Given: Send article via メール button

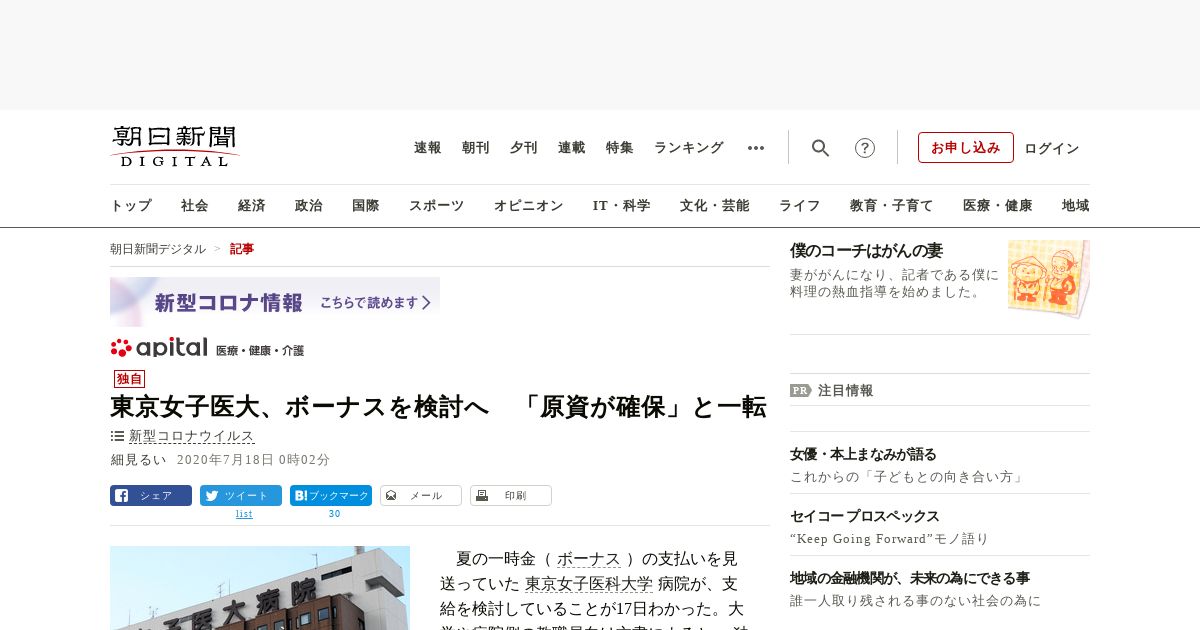Looking at the screenshot, I should pyautogui.click(x=421, y=495).
